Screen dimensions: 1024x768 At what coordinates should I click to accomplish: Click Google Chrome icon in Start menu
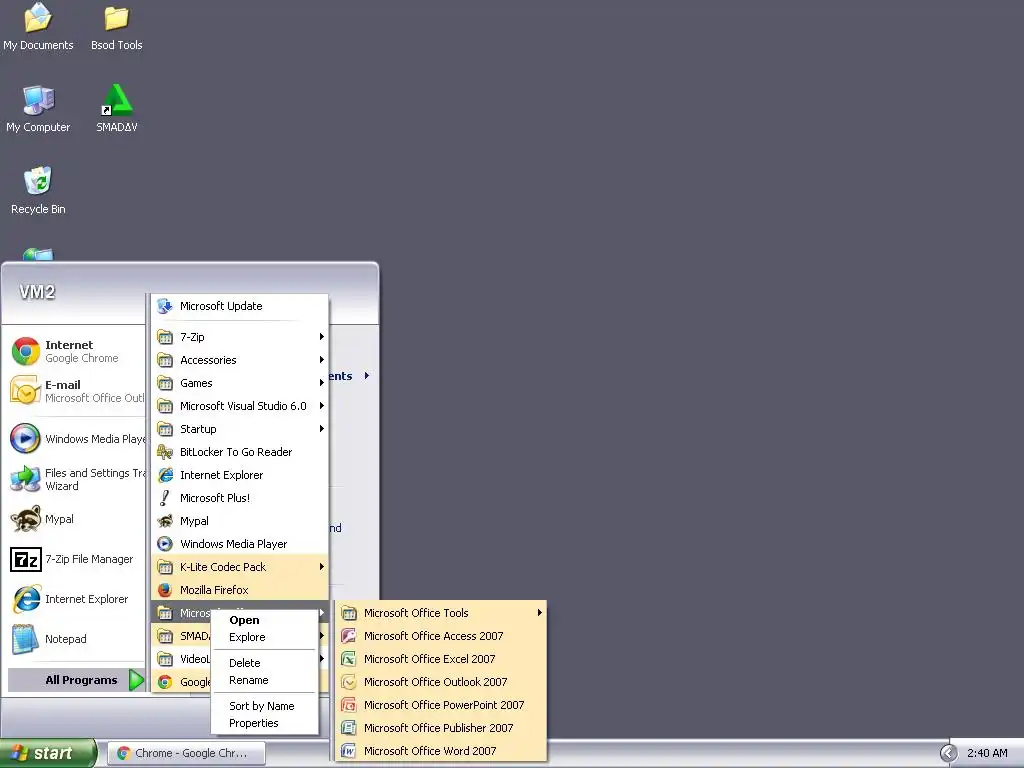point(26,351)
